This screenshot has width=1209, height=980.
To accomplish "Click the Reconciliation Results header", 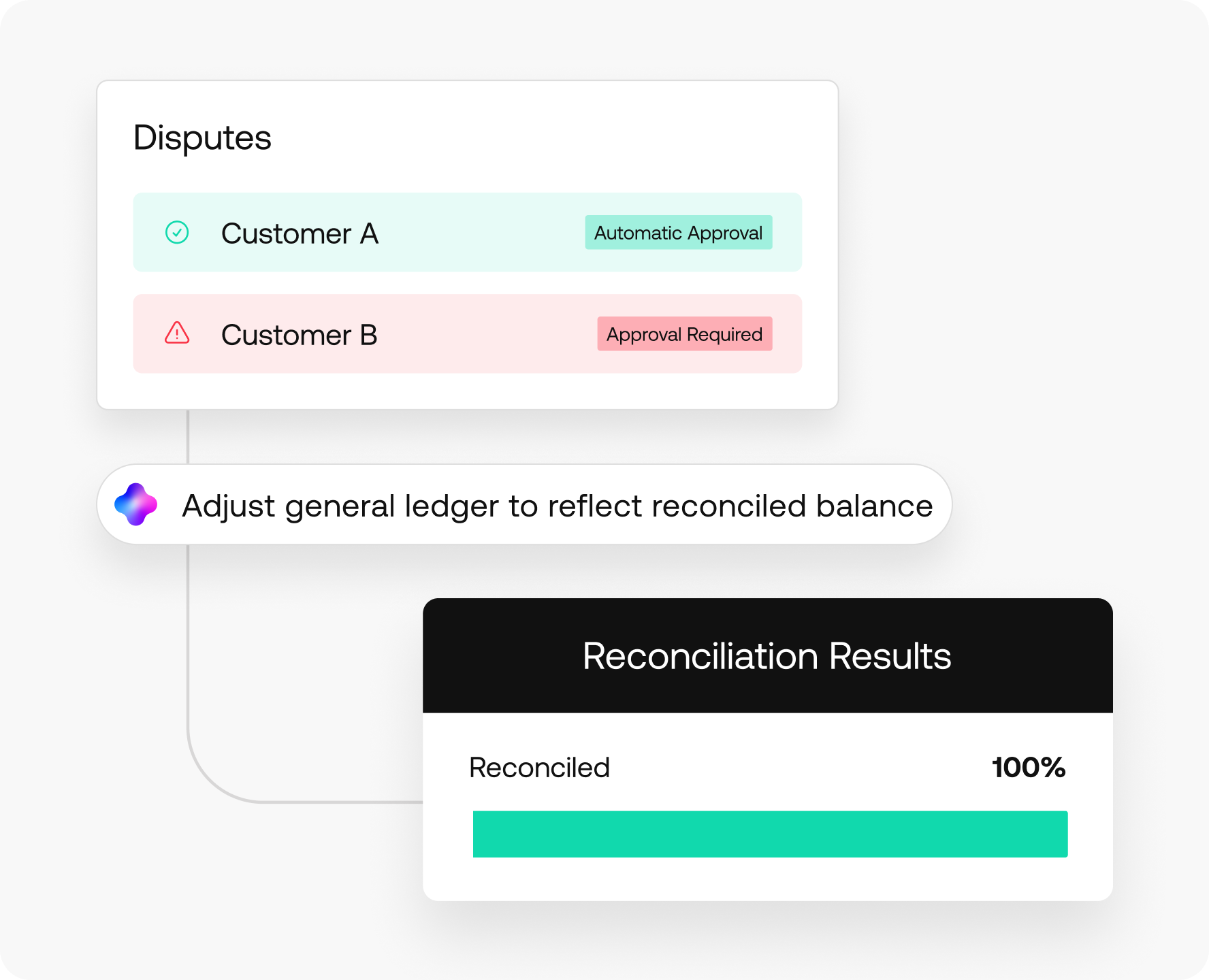I will point(767,656).
